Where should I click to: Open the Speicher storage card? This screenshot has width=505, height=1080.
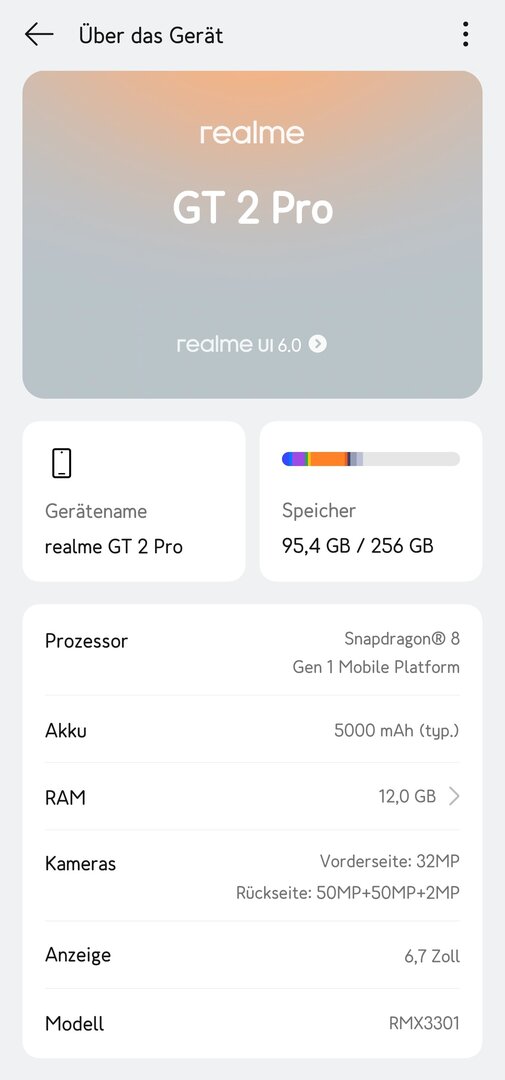point(371,501)
